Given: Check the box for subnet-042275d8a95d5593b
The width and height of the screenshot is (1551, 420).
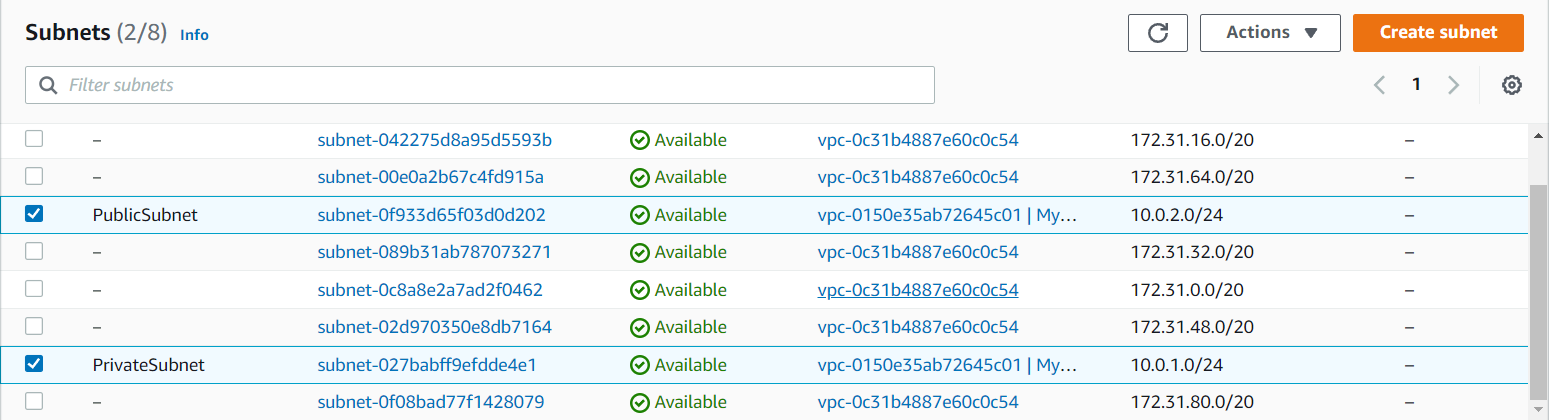Looking at the screenshot, I should pos(34,139).
